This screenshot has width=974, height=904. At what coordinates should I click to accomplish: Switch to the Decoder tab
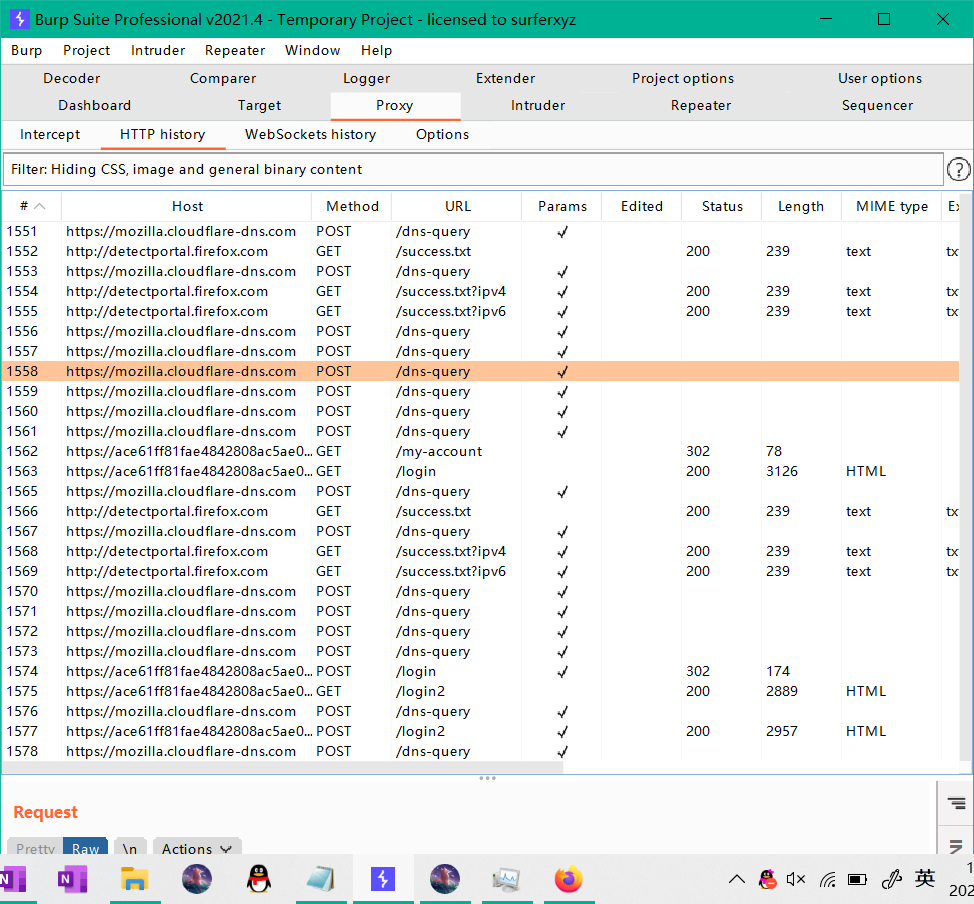click(x=71, y=78)
